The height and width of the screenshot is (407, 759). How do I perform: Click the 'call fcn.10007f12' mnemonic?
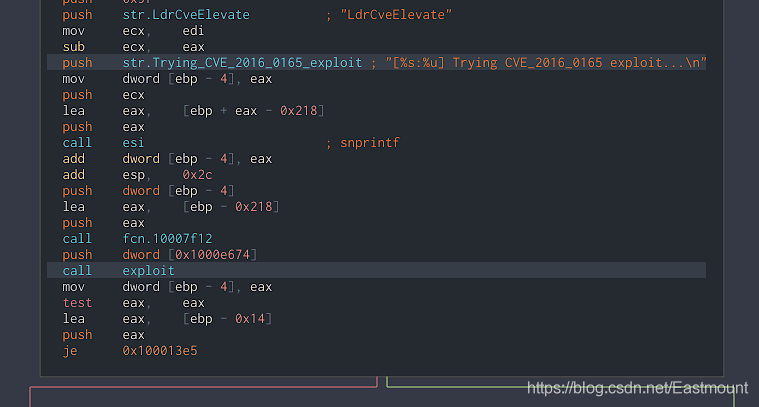[77, 239]
